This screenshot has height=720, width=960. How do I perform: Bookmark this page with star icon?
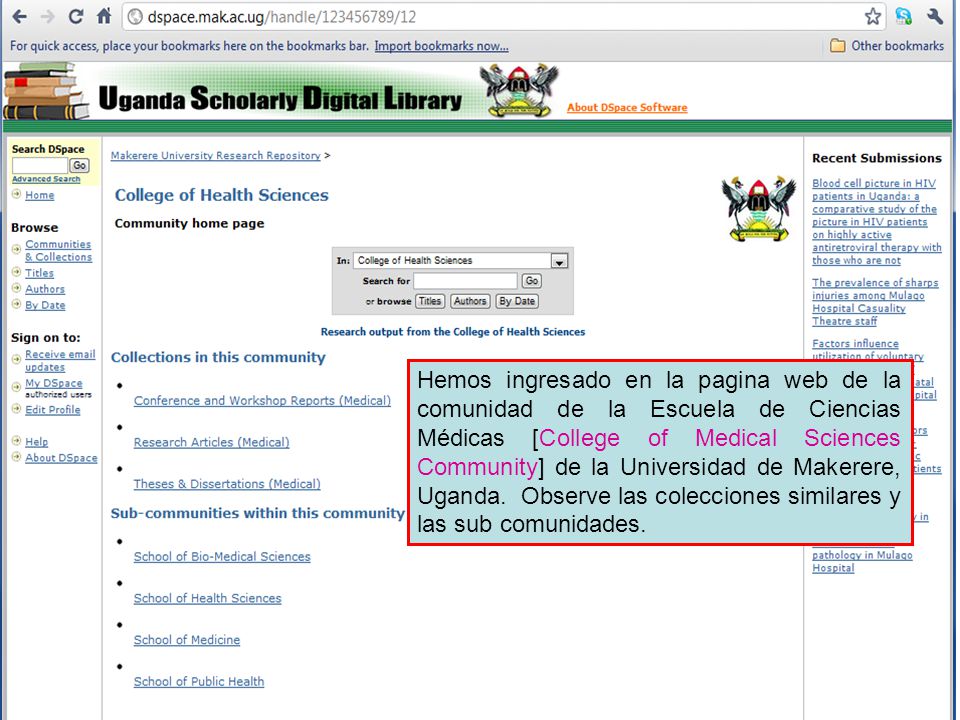[x=872, y=17]
